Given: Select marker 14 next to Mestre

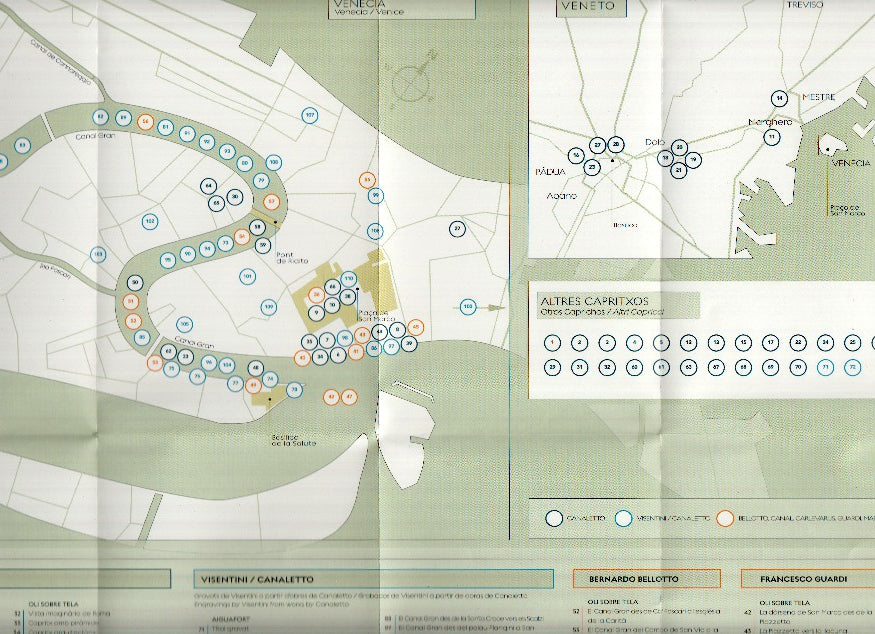Looking at the screenshot, I should coord(780,98).
